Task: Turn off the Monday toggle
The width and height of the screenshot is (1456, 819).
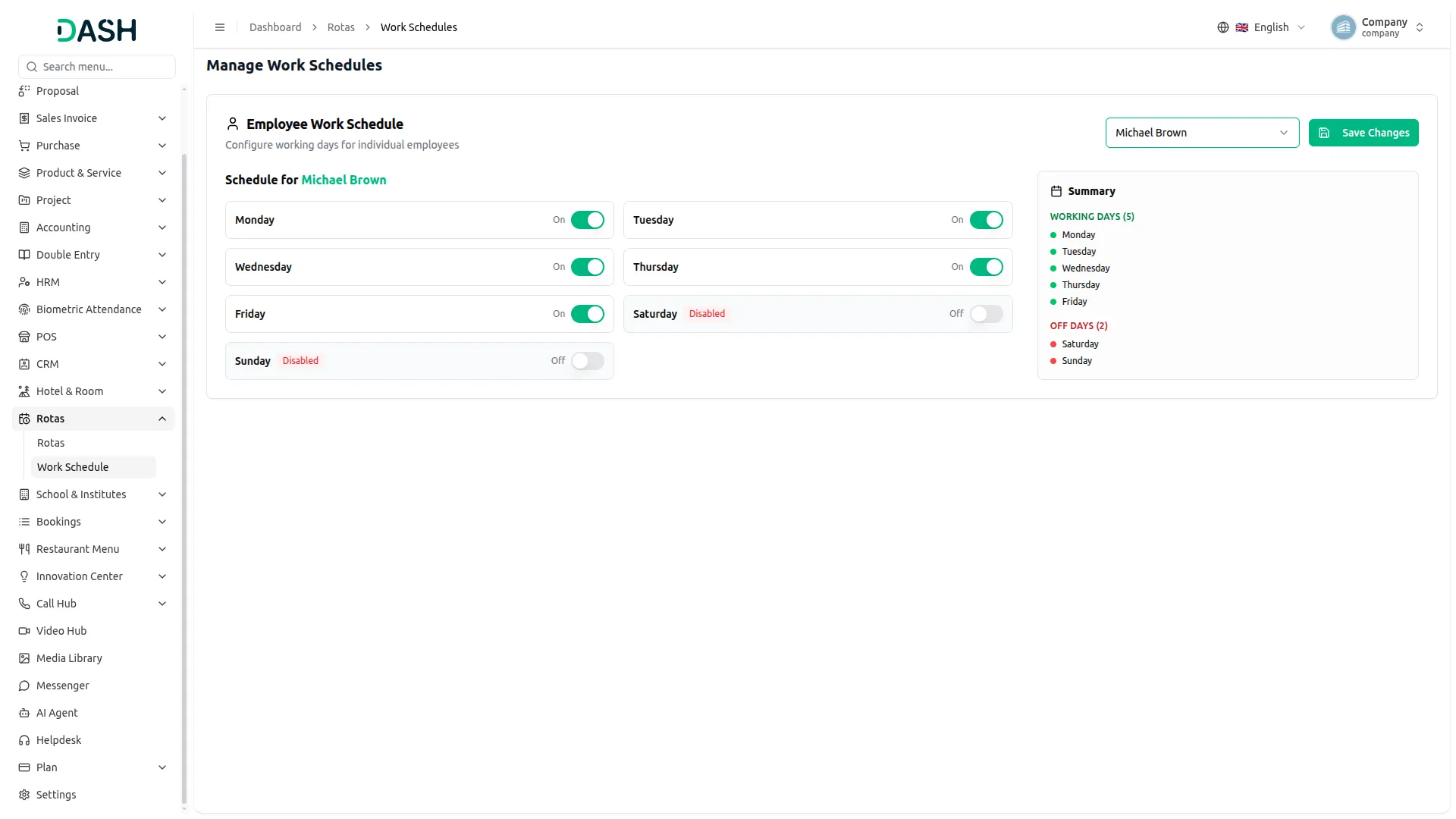Action: tap(588, 220)
